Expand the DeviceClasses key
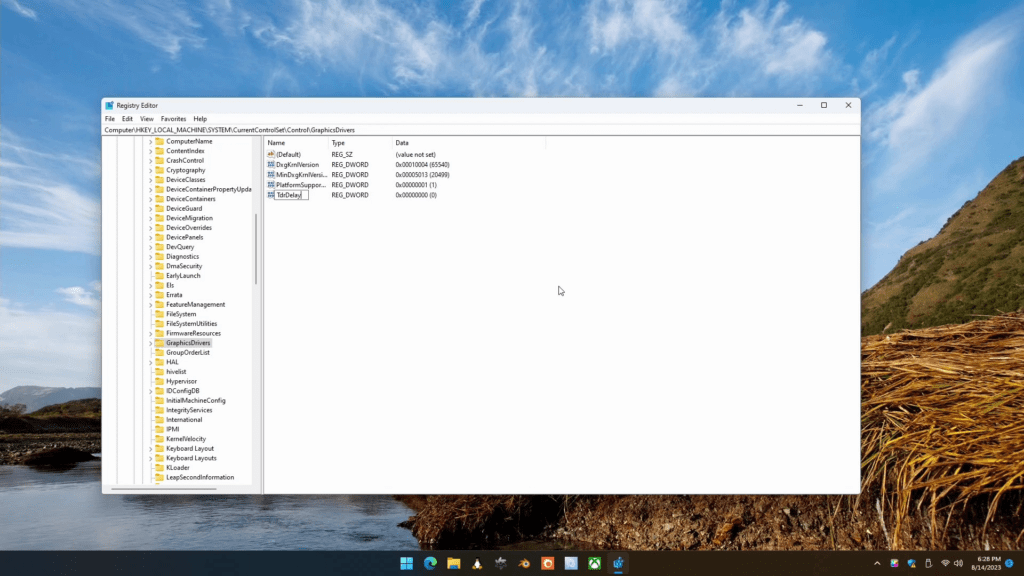The image size is (1024, 576). coord(150,180)
